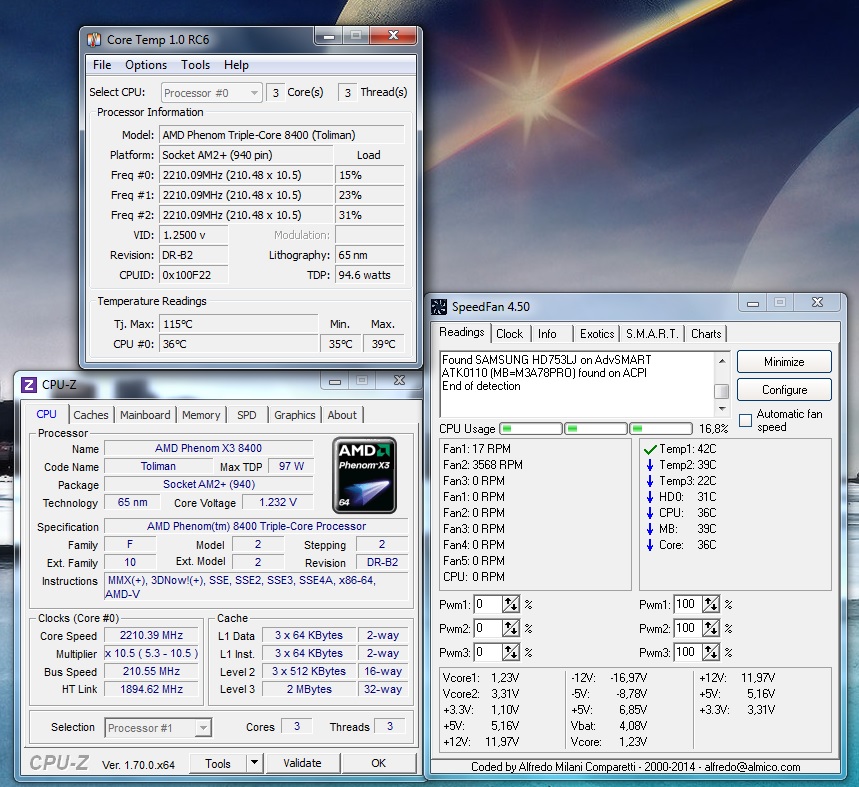Click the CPU-Z purple Z title icon

pos(28,384)
